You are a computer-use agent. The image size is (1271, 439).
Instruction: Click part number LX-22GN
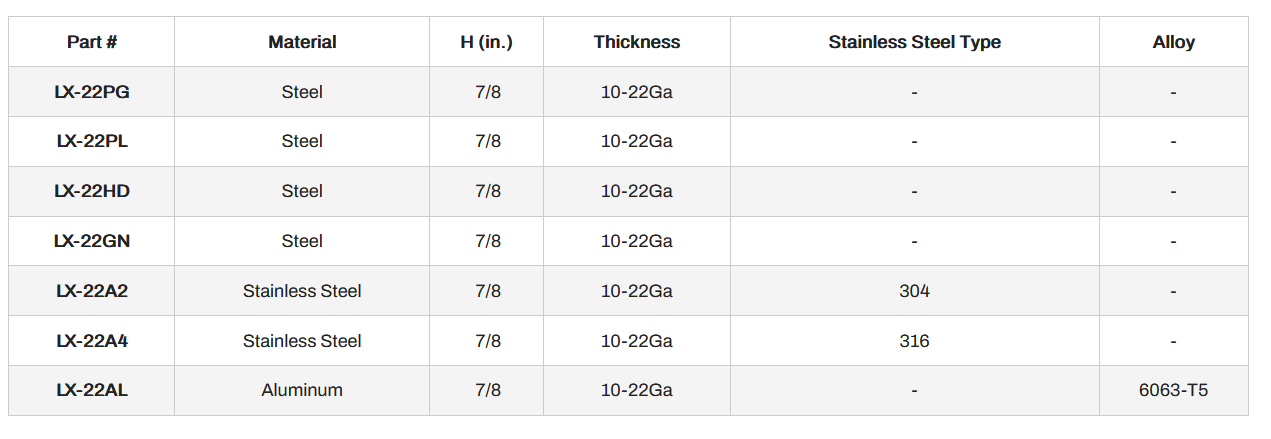[92, 241]
